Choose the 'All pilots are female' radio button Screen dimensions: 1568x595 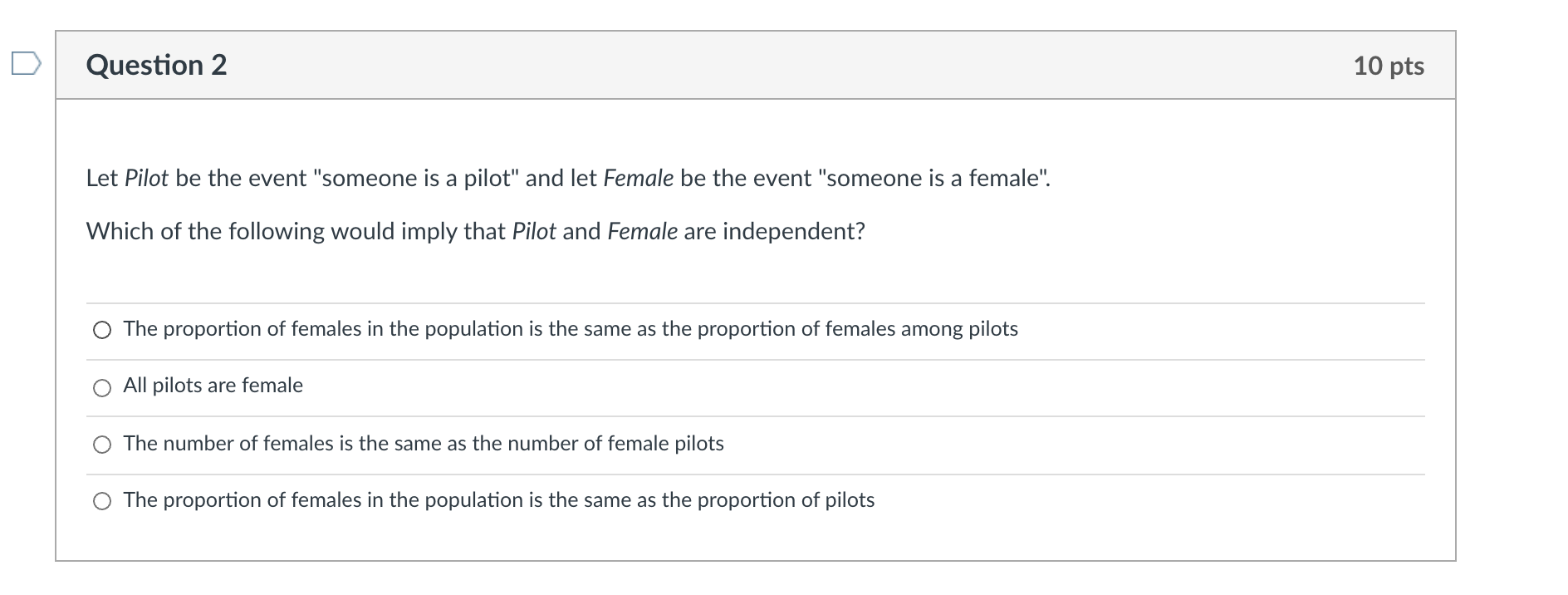point(102,388)
